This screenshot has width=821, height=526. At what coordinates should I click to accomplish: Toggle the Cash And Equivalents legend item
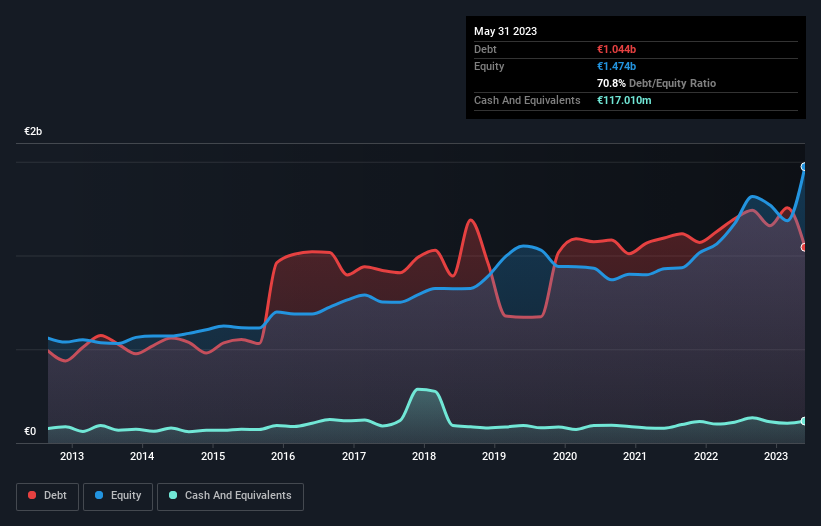230,496
